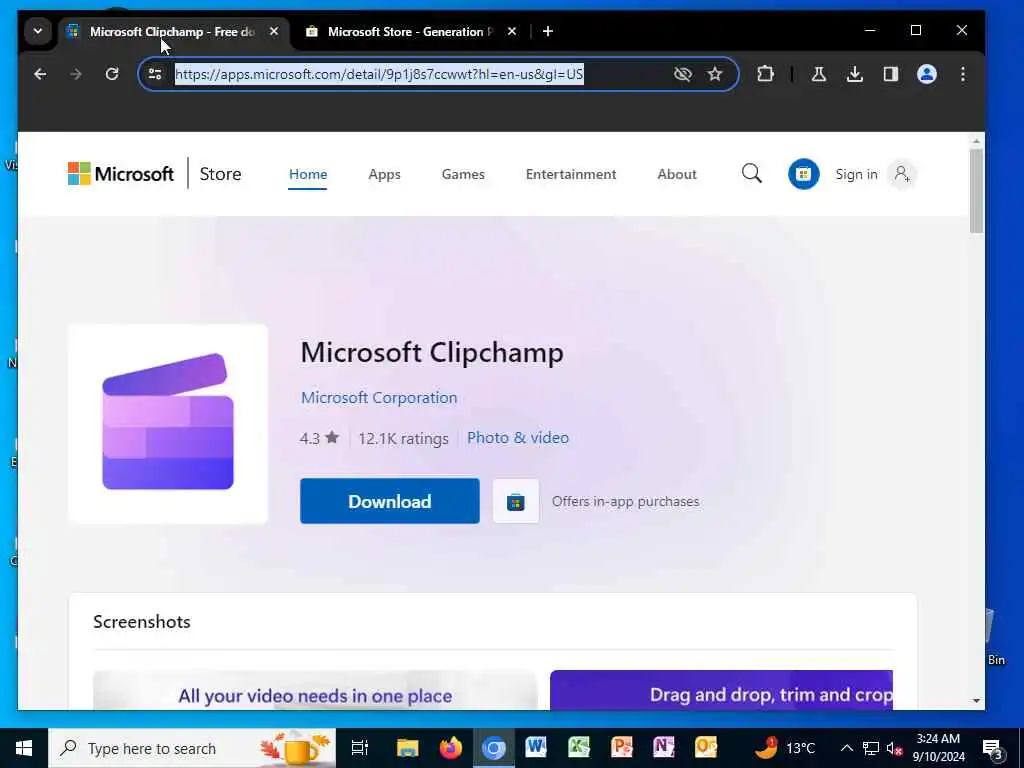Open File Explorer from taskbar
The width and height of the screenshot is (1024, 768).
click(407, 748)
